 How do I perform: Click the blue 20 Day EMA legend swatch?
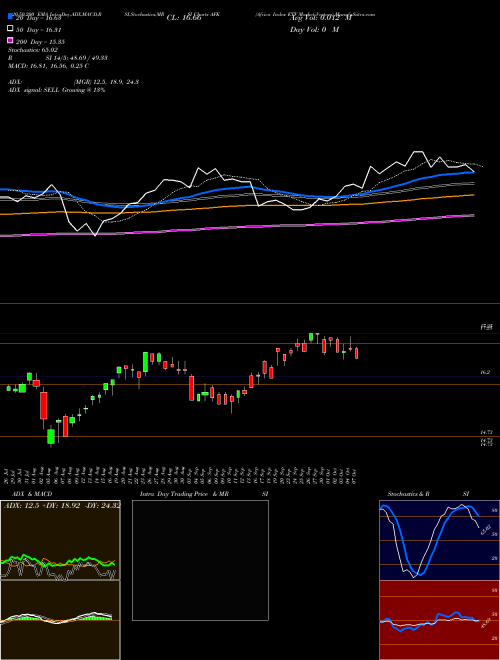click(10, 17)
